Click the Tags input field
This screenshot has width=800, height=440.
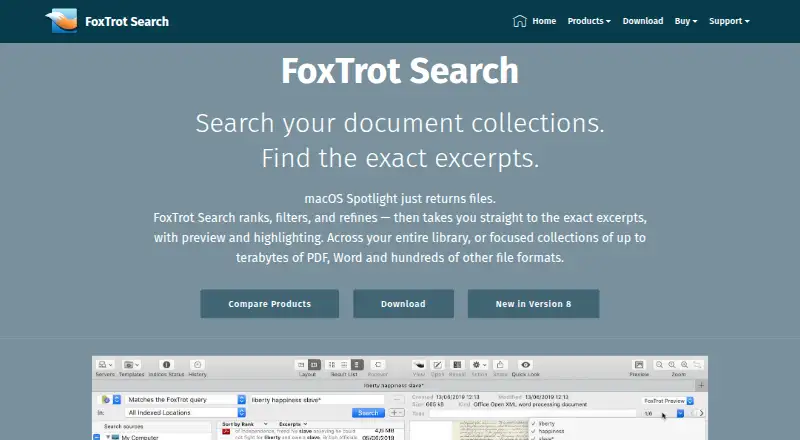532,413
